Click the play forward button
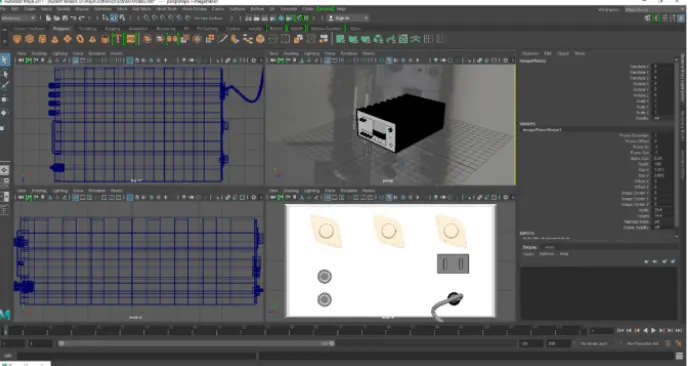This screenshot has height=366, width=688. pyautogui.click(x=653, y=330)
